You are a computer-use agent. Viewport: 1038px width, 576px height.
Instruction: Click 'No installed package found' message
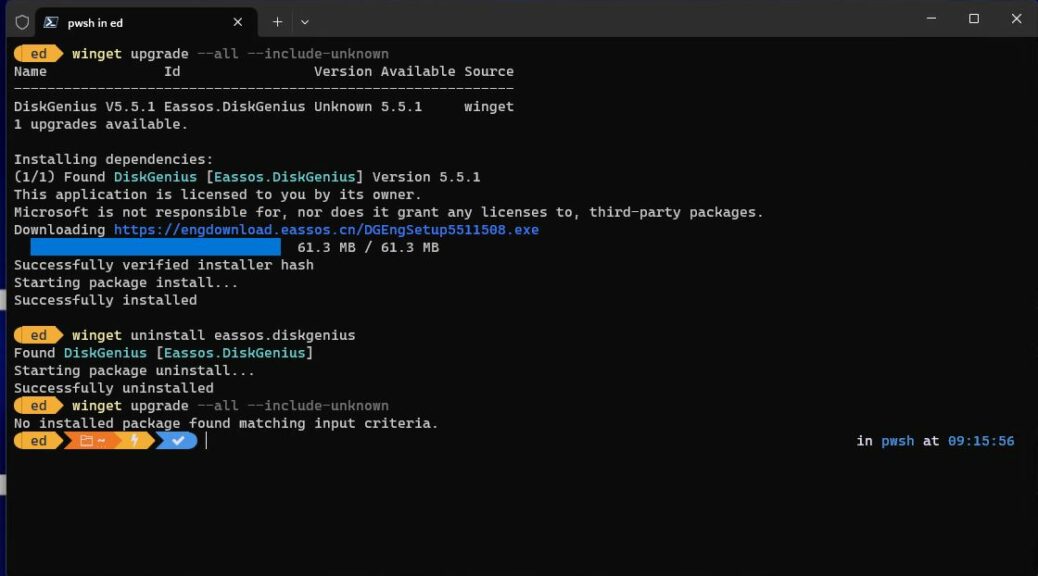pyautogui.click(x=226, y=423)
